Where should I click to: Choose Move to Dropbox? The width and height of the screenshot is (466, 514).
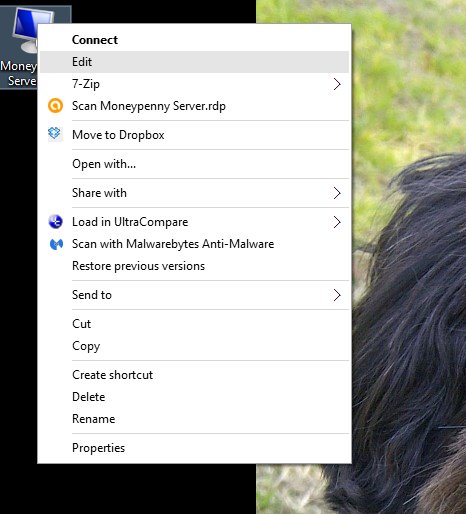[194, 135]
